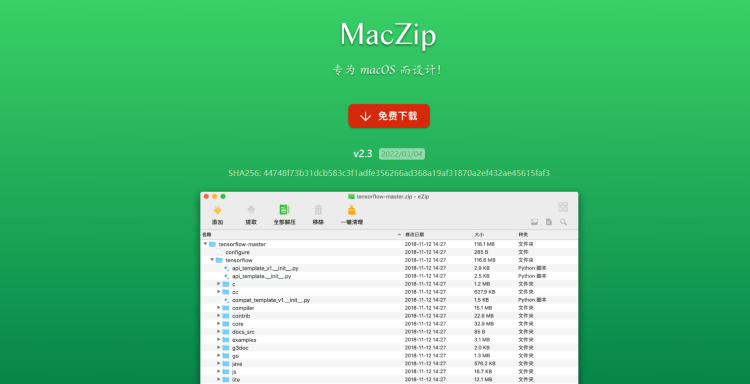Viewport: 750px width, 384px height.
Task: Click the MacZip page title
Action: [x=388, y=34]
